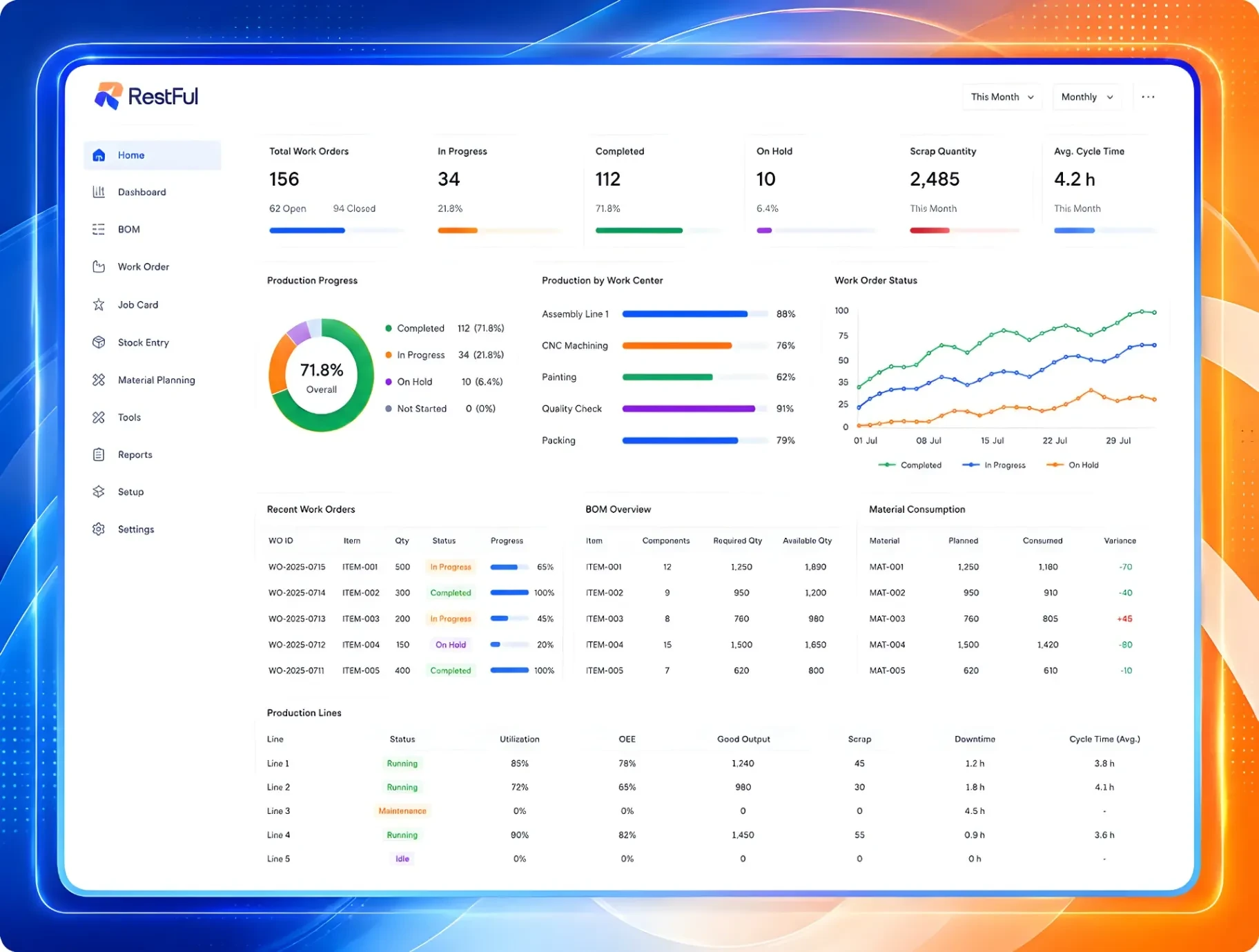Click the Maintenance status badge for Line 3
The height and width of the screenshot is (952, 1259).
[402, 811]
